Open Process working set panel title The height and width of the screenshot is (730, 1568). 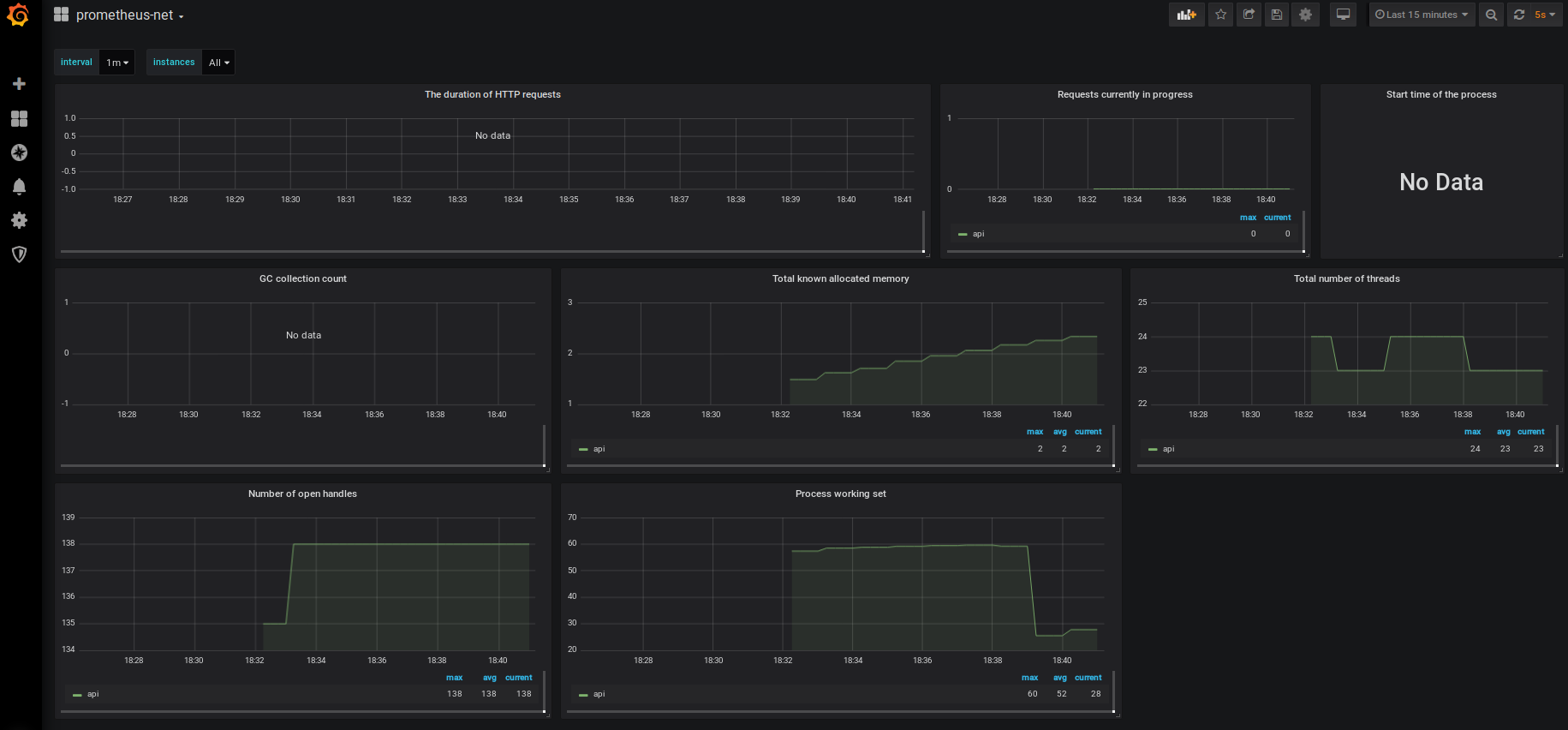(840, 494)
